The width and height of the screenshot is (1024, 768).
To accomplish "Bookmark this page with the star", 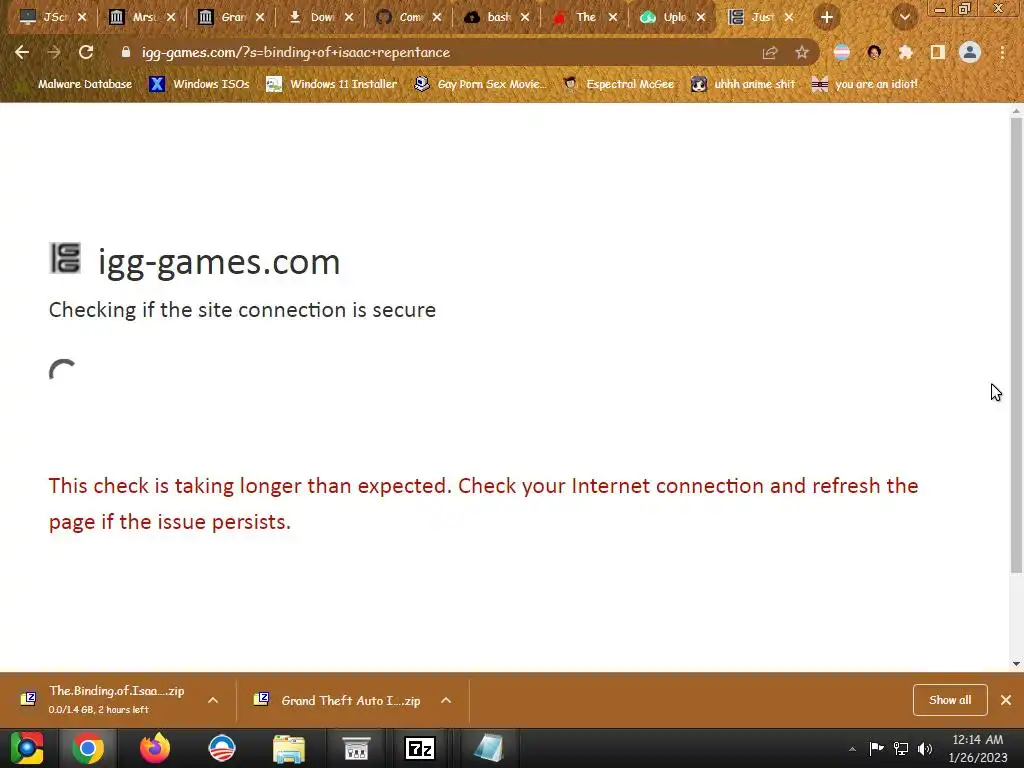I will coord(802,52).
